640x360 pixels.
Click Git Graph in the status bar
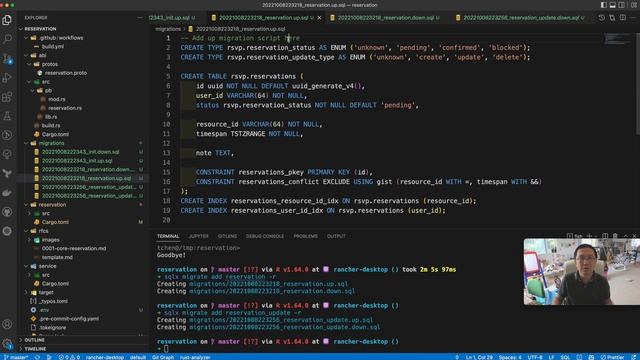coord(163,357)
